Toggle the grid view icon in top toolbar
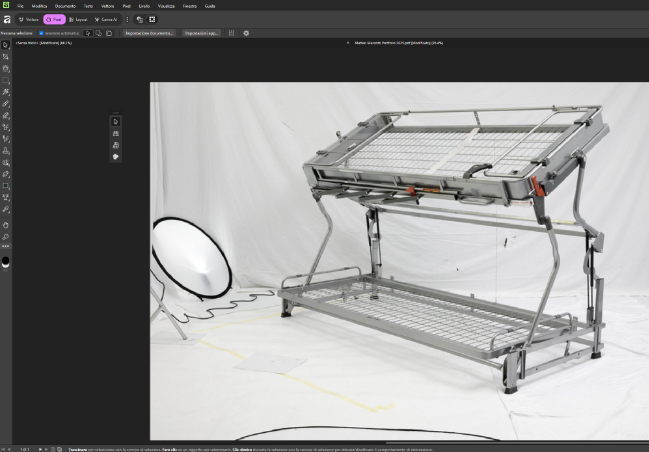Viewport: 649px width, 452px height. [152, 19]
